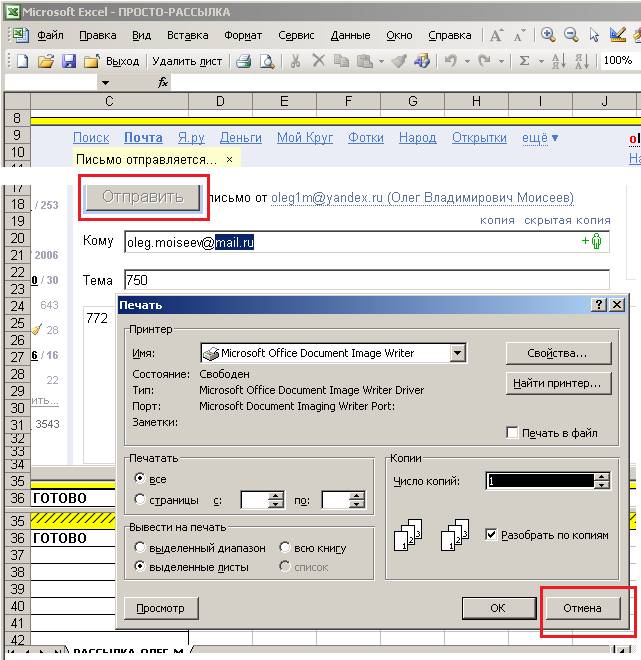Open the printer name dropdown
This screenshot has height=660, width=641.
[x=457, y=353]
